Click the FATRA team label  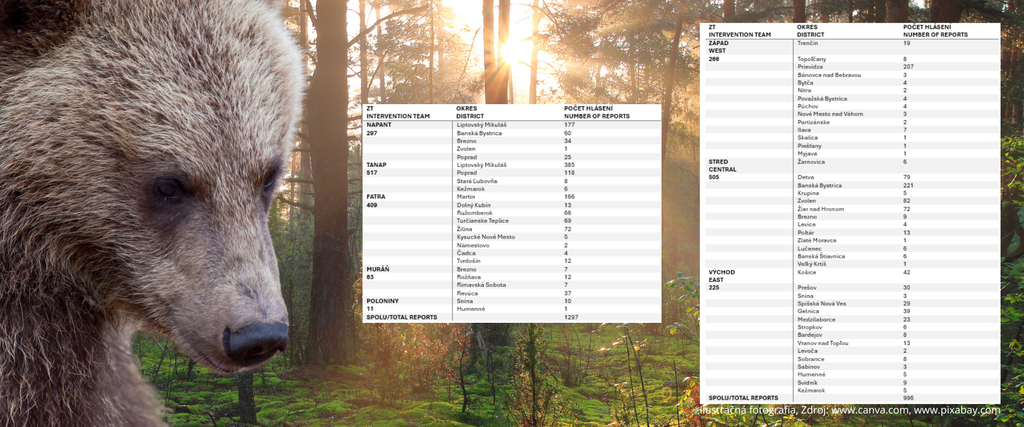[376, 197]
